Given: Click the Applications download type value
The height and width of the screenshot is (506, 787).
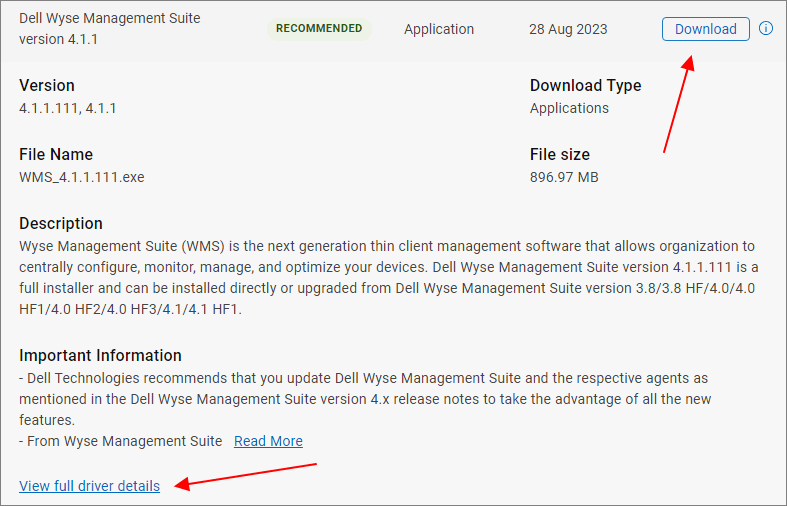Looking at the screenshot, I should pos(569,108).
